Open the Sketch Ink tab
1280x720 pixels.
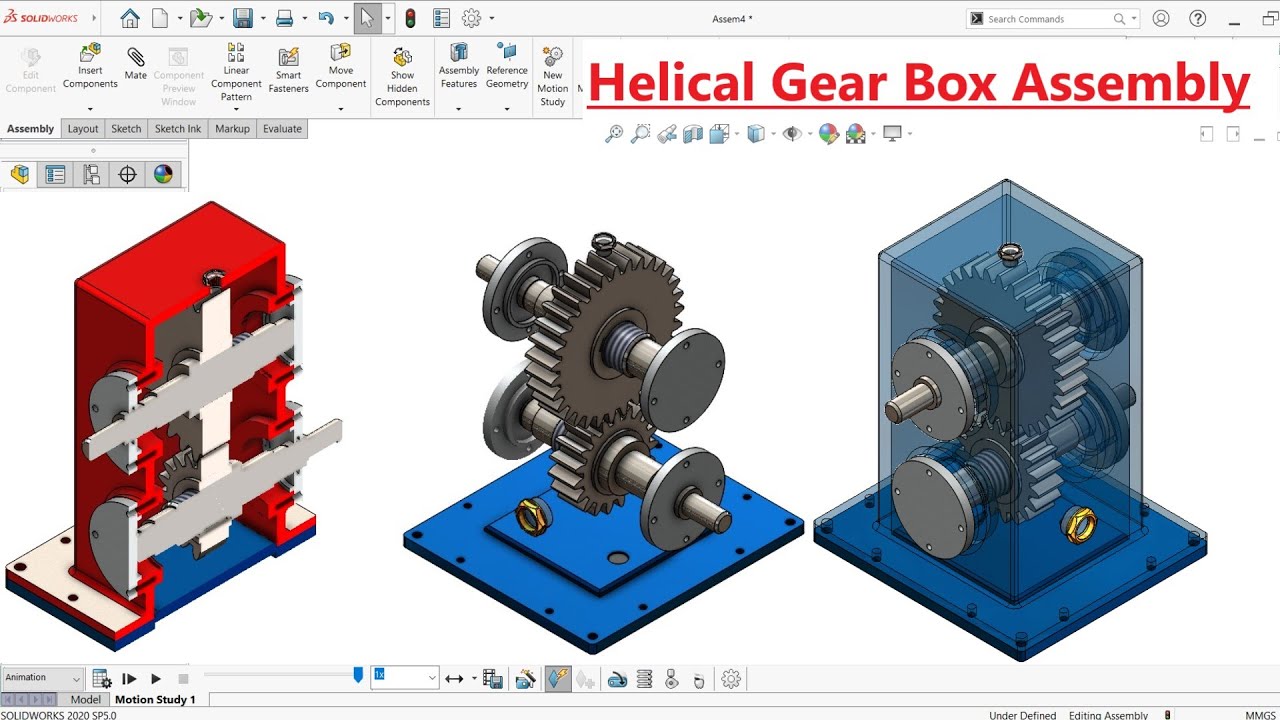[178, 129]
